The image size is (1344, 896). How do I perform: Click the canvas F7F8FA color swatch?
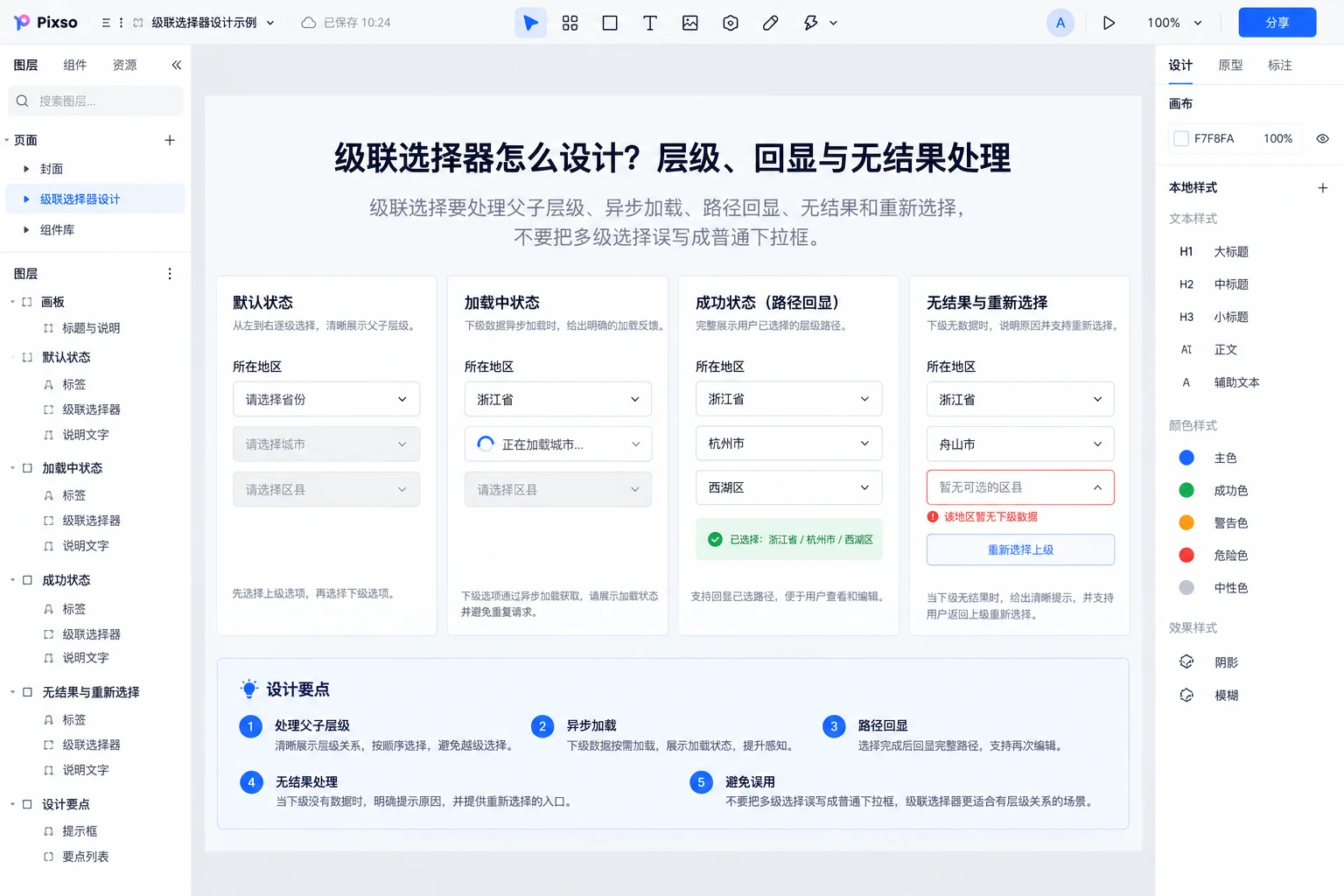1181,138
